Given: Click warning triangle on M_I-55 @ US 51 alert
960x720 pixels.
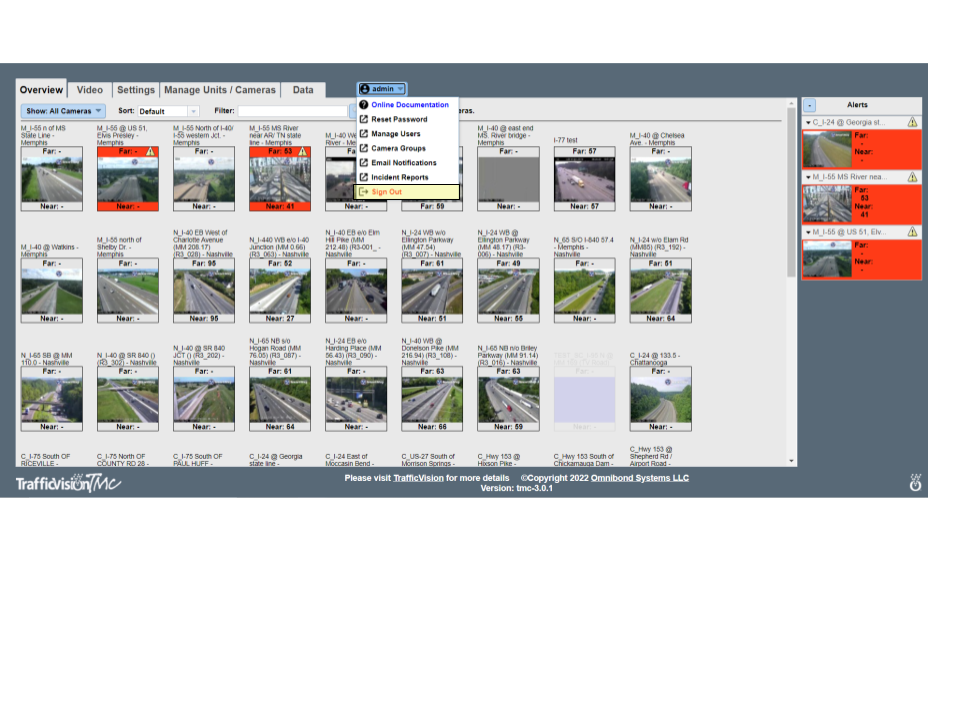Looking at the screenshot, I should tap(912, 232).
